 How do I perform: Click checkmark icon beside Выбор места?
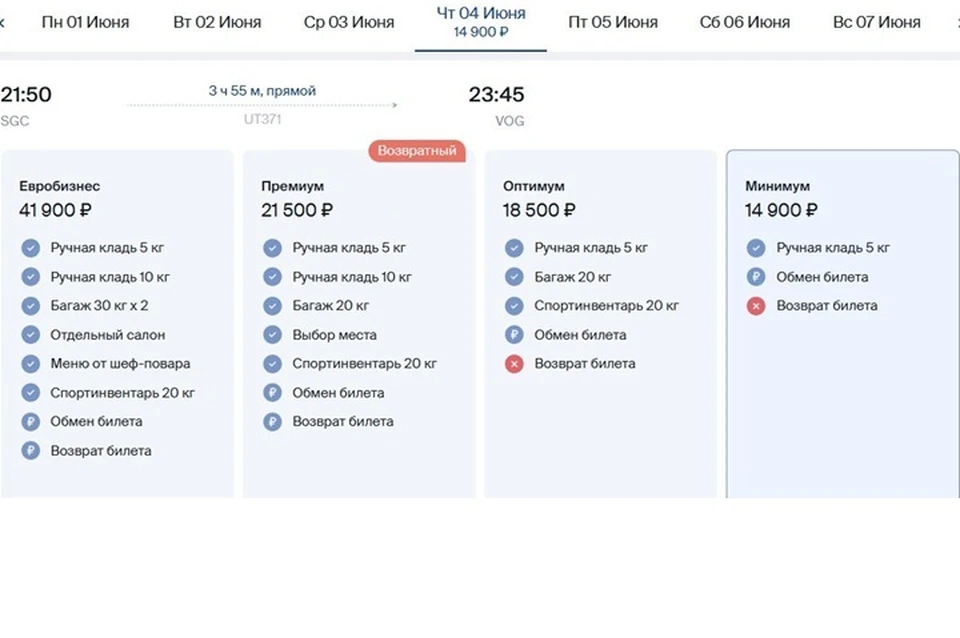click(x=272, y=335)
